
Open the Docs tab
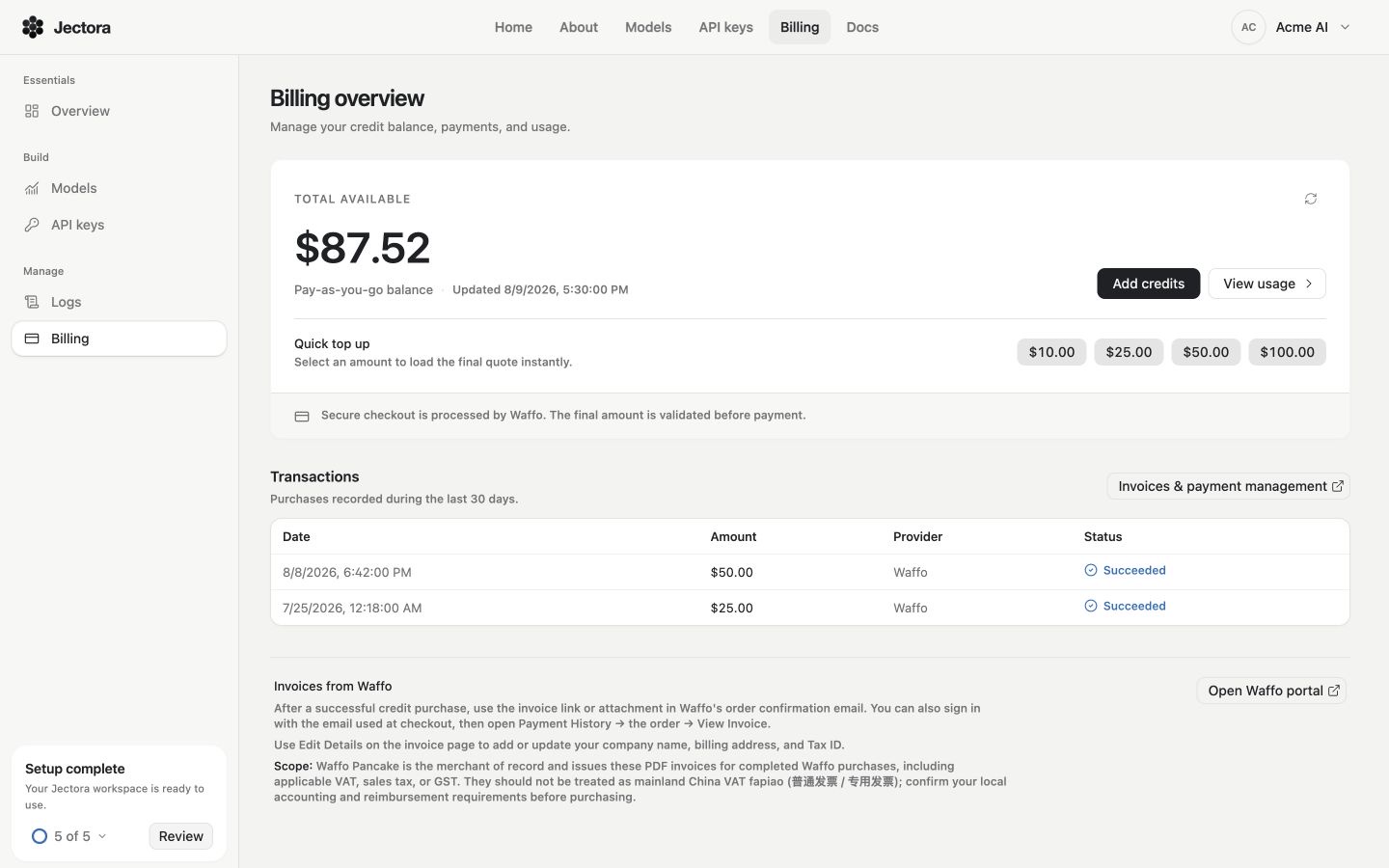(862, 27)
